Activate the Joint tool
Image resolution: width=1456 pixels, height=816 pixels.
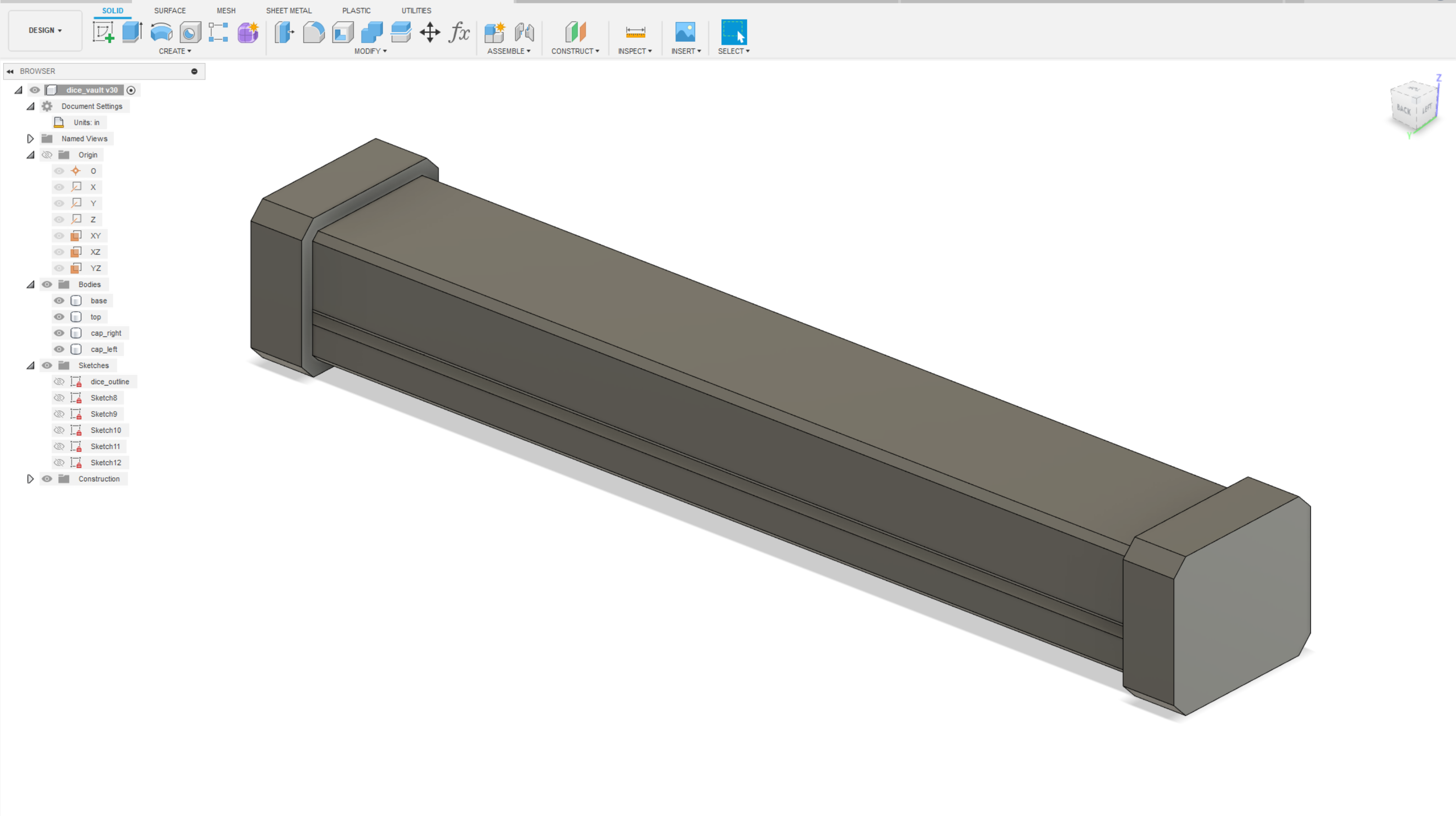(524, 34)
